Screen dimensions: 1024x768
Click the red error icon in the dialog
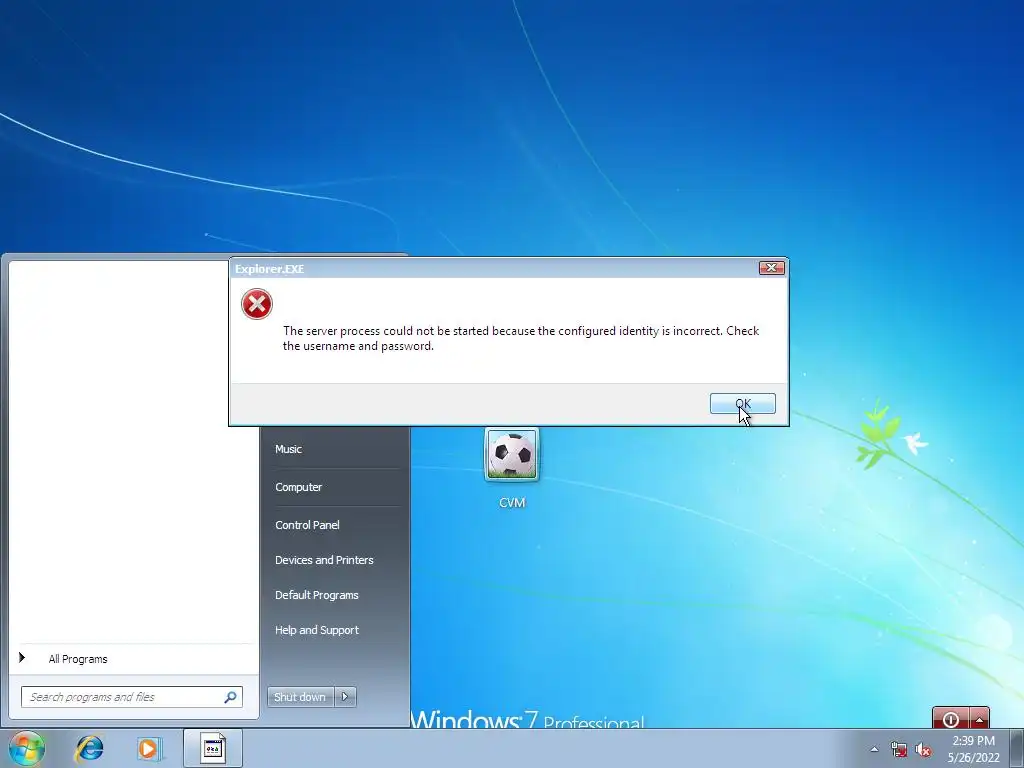point(257,304)
